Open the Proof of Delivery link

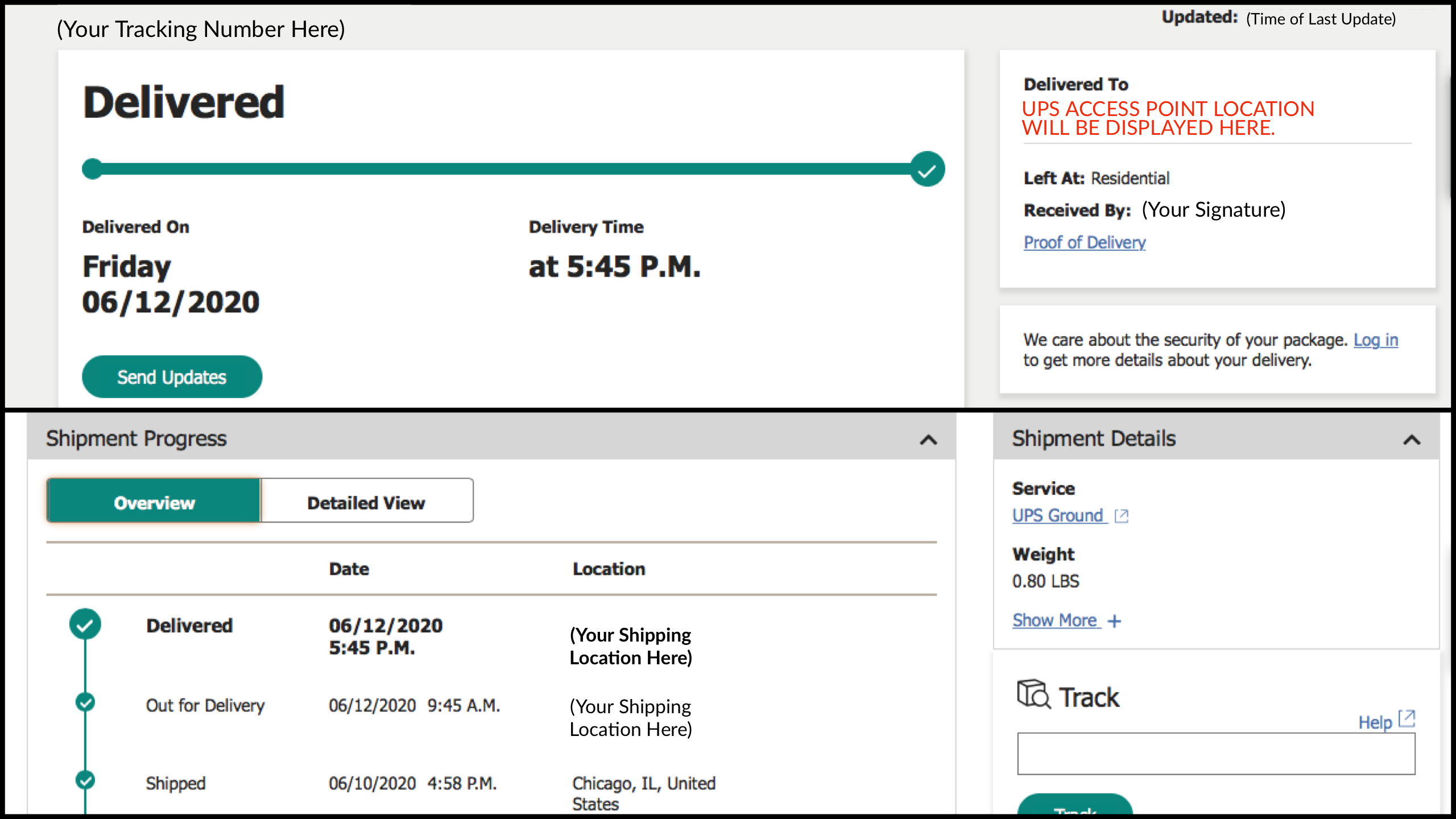pos(1084,243)
